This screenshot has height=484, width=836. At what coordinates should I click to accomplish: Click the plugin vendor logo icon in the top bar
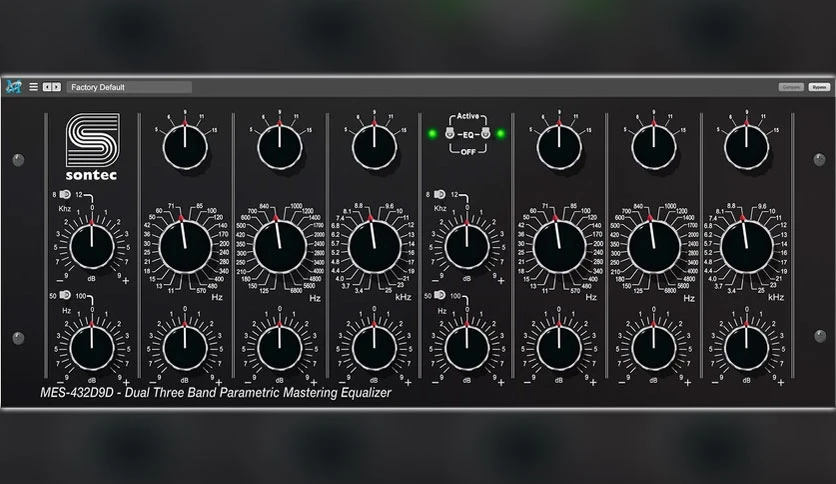click(x=14, y=87)
